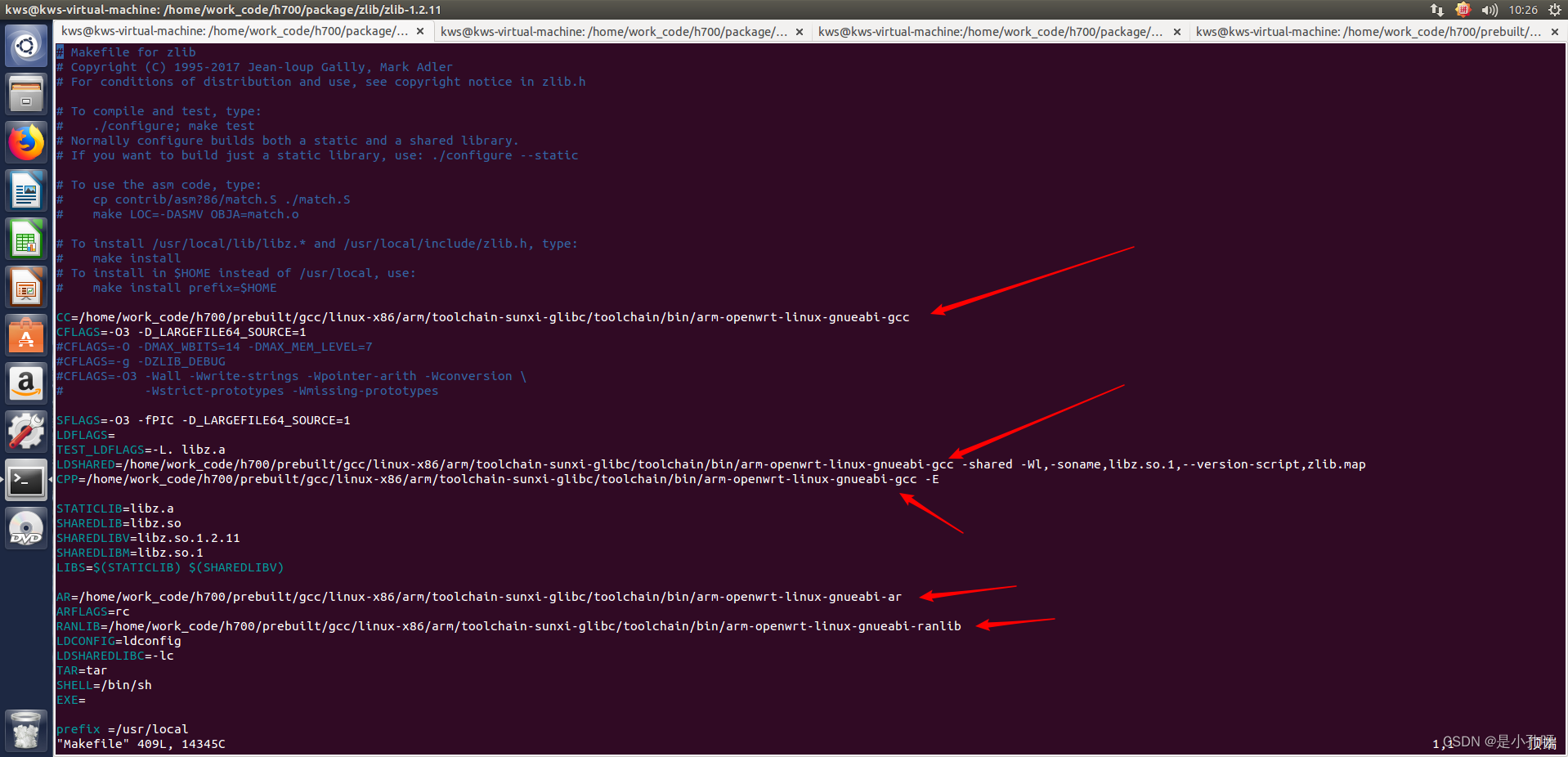
Task: Select the Terminal icon in launcher
Action: click(x=26, y=480)
